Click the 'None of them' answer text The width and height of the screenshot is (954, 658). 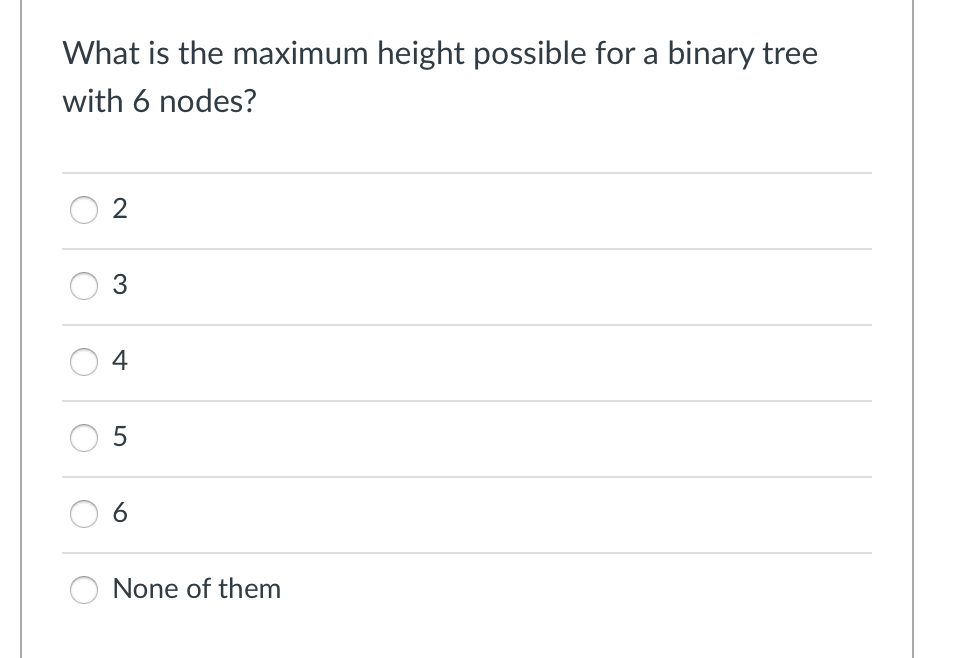[197, 590]
